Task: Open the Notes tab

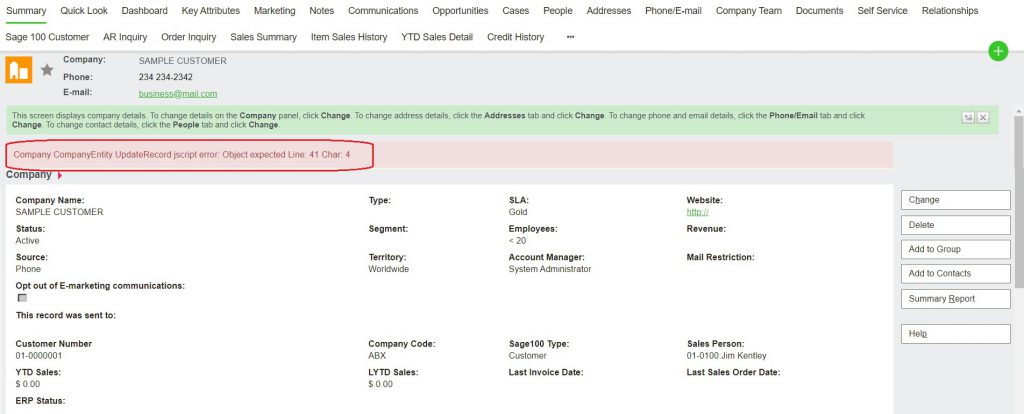Action: pyautogui.click(x=321, y=10)
